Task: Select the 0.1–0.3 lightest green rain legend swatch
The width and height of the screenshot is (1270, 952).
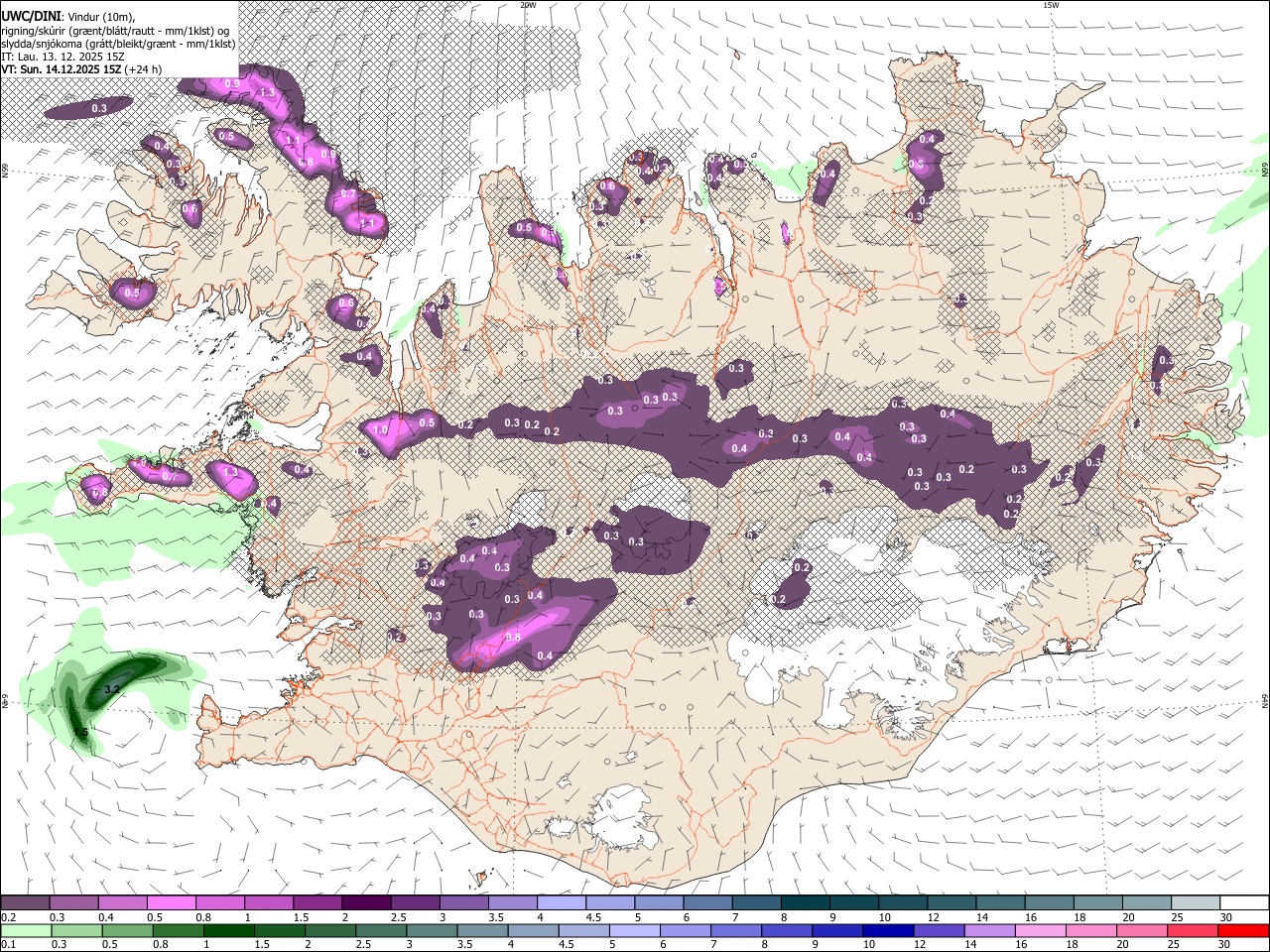Action: pos(25,931)
